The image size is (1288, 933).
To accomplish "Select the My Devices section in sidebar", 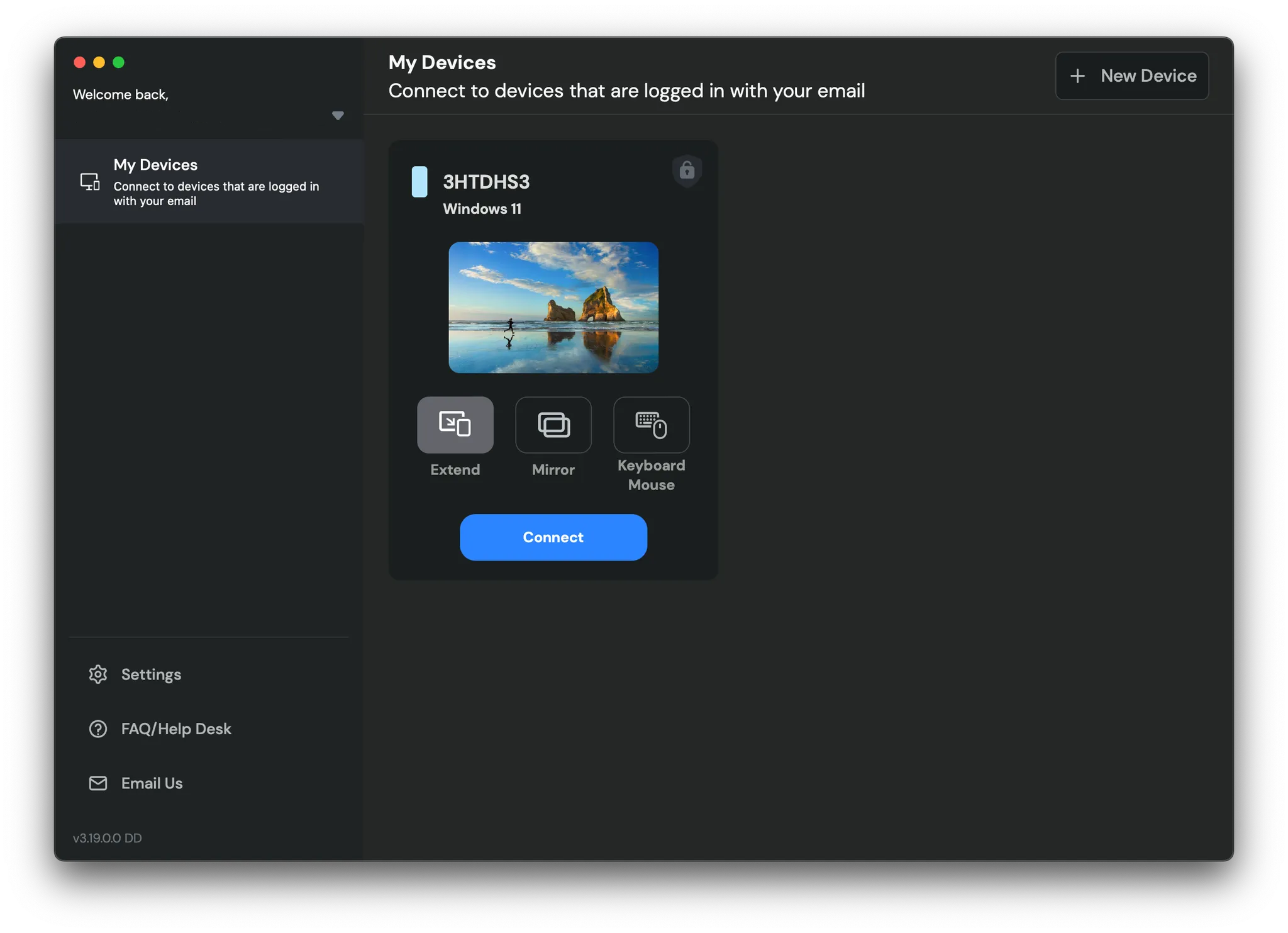I will point(209,182).
